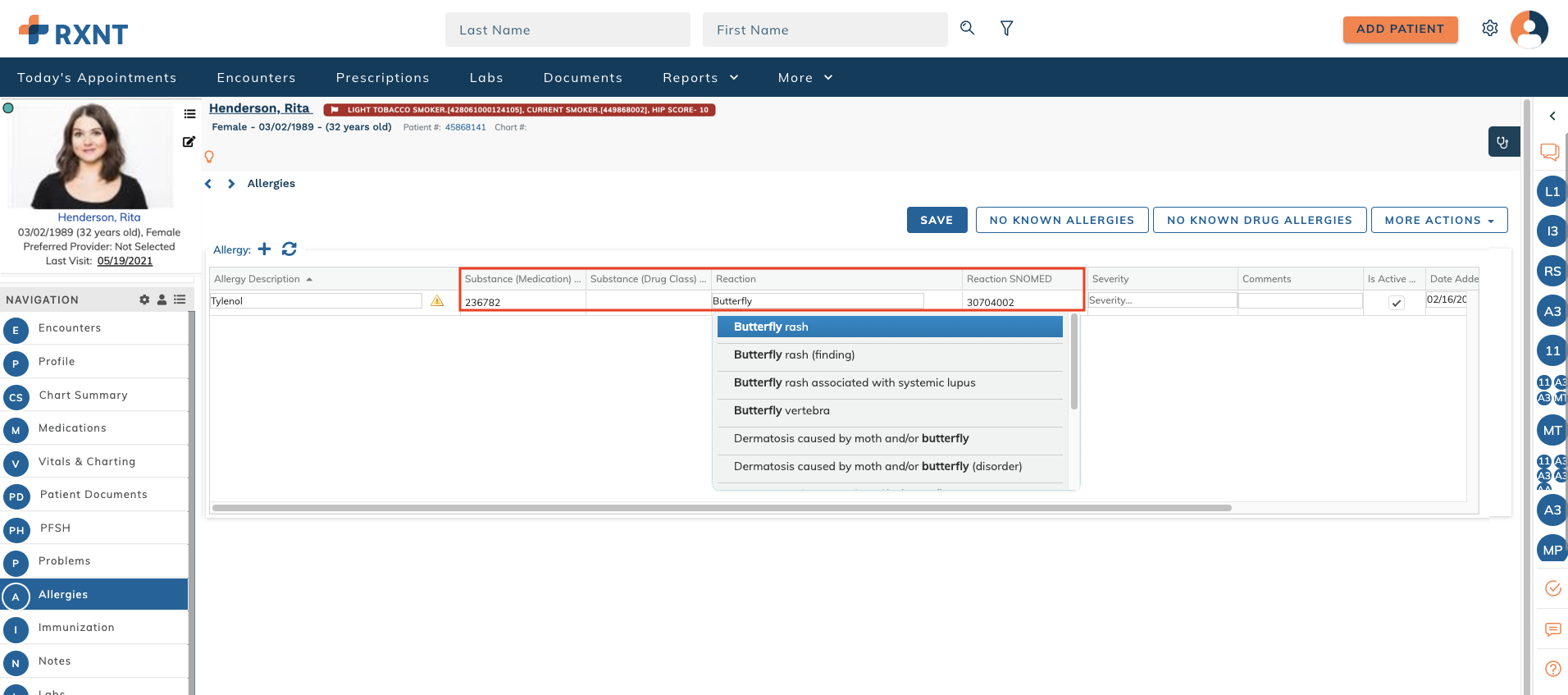Go to Encounters in top menu

256,78
